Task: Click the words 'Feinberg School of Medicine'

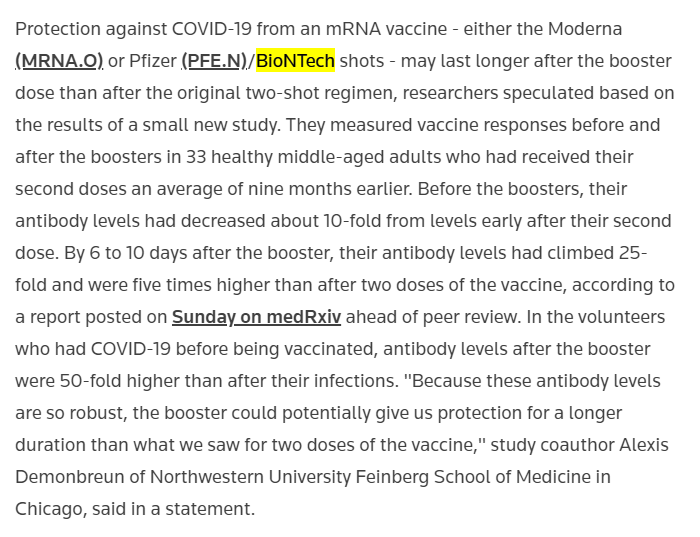Action: click(483, 477)
